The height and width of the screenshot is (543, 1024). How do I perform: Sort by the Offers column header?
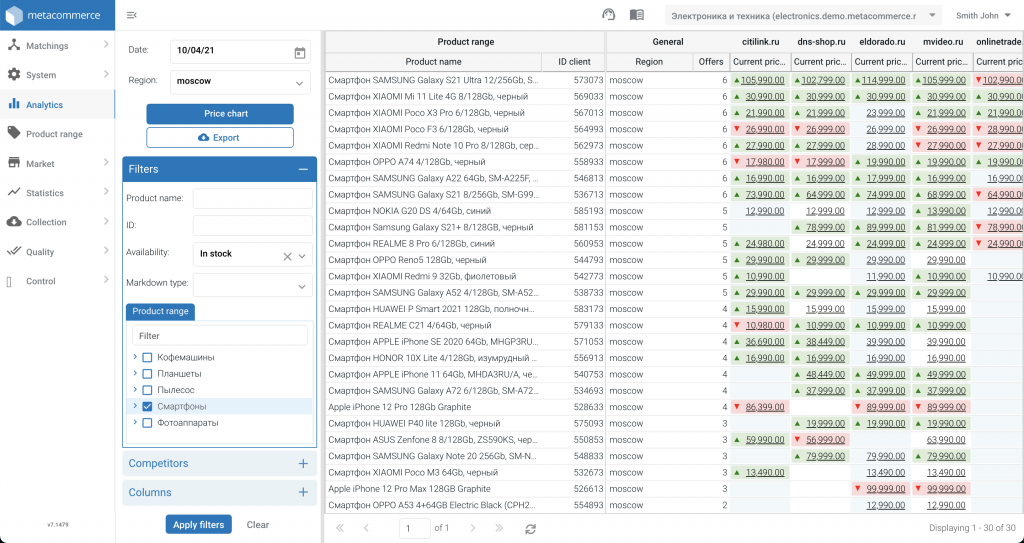pyautogui.click(x=711, y=62)
